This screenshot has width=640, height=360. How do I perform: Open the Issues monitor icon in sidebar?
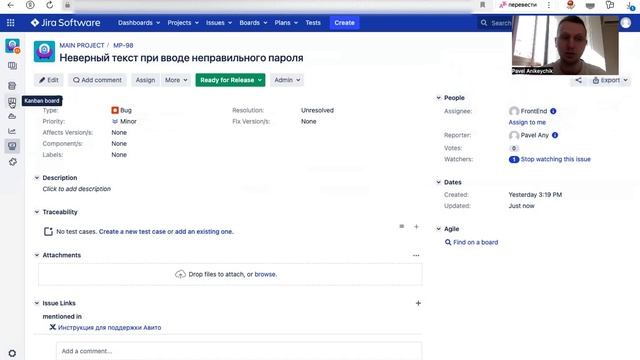click(x=12, y=146)
